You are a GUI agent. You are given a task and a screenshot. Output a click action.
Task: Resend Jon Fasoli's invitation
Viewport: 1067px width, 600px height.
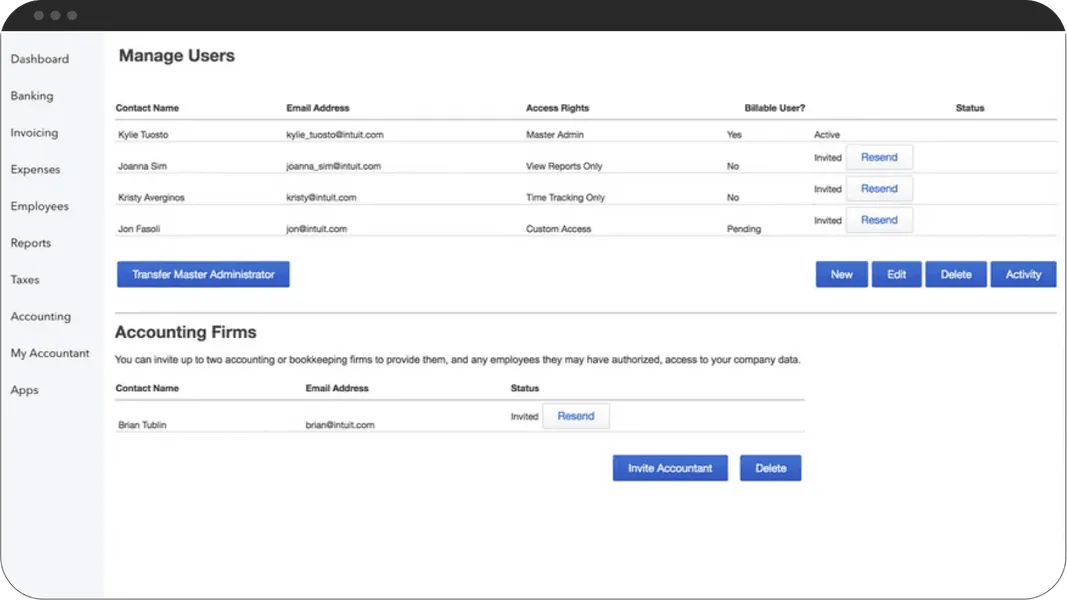point(879,220)
